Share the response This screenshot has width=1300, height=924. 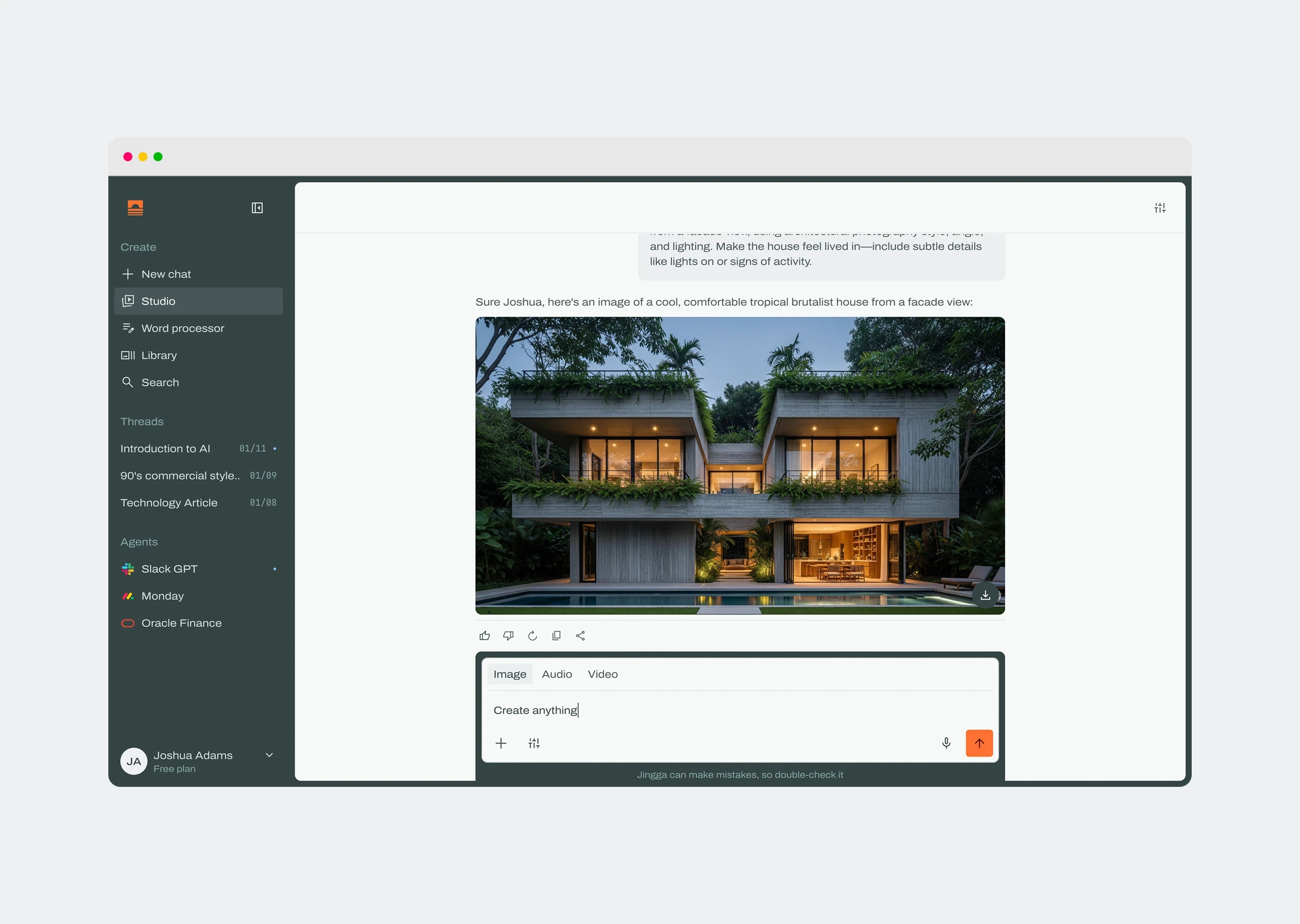tap(580, 636)
